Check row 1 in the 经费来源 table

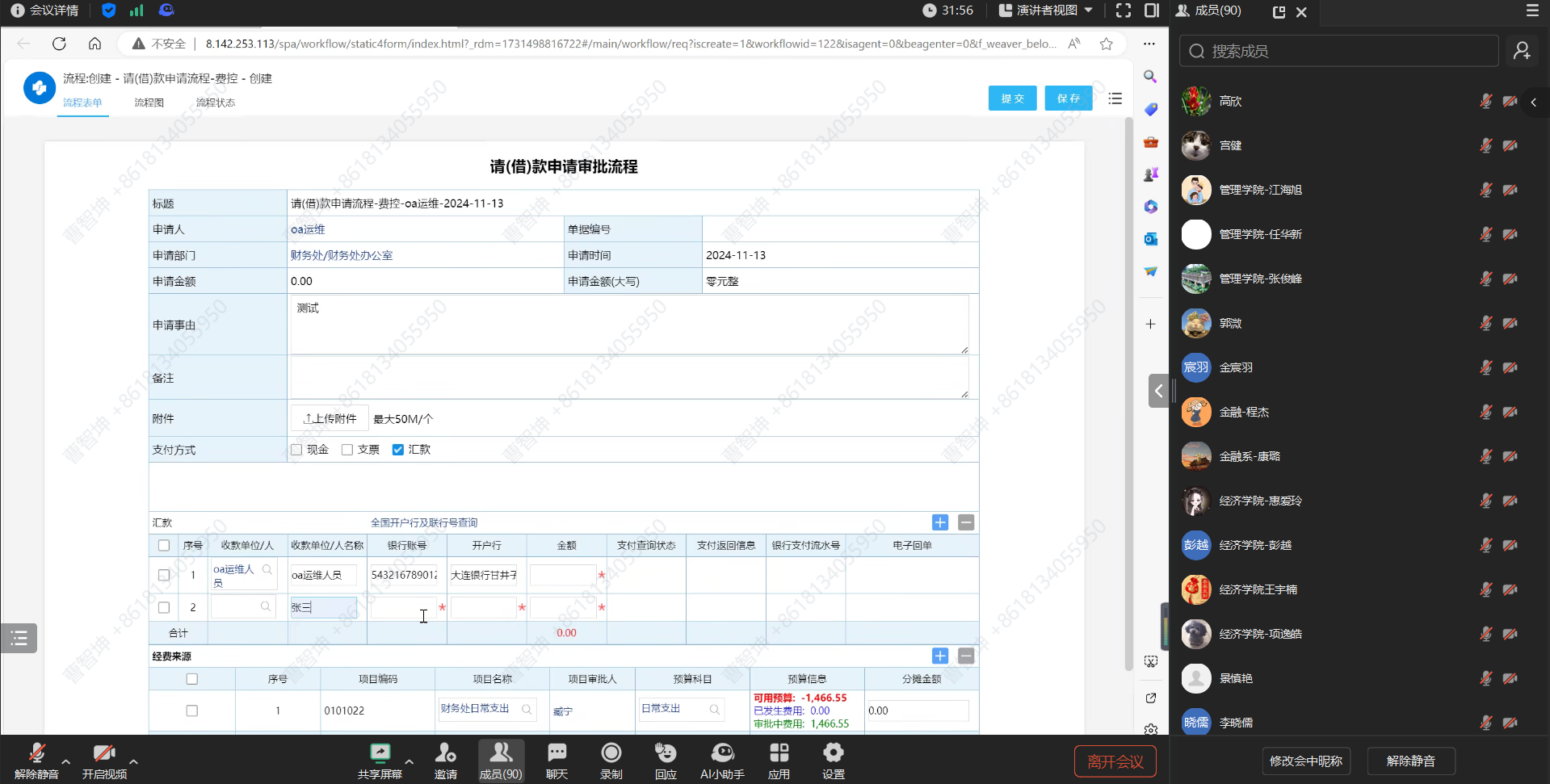191,711
